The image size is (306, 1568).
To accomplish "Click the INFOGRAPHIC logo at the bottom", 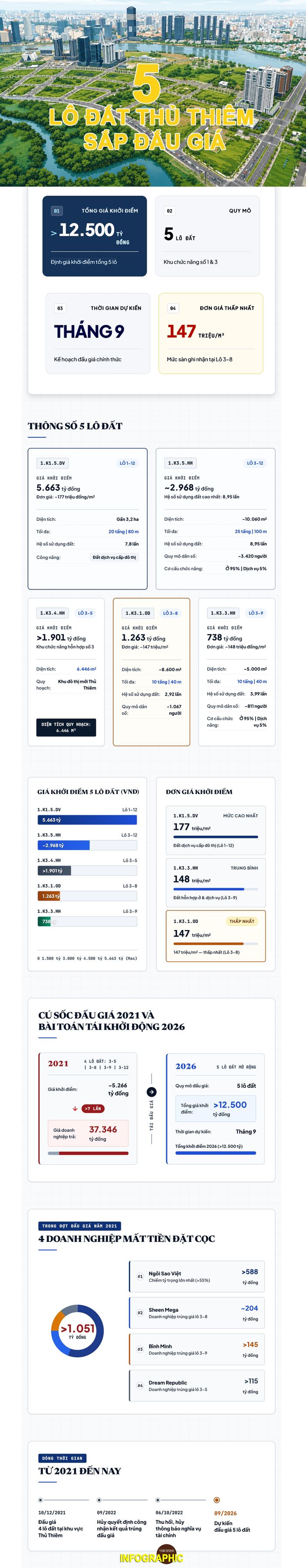I will click(x=152, y=1557).
